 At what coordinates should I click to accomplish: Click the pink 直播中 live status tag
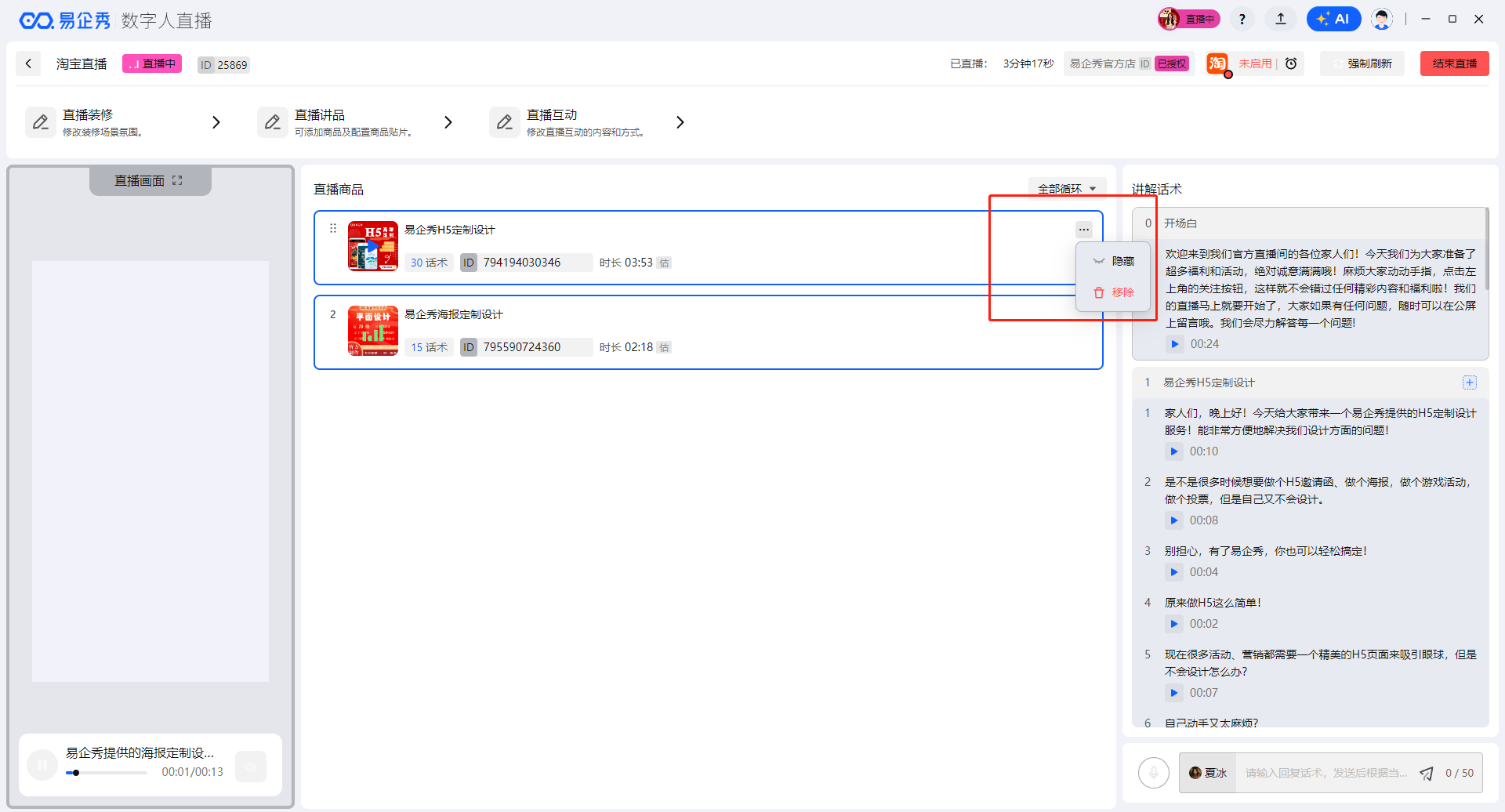152,63
